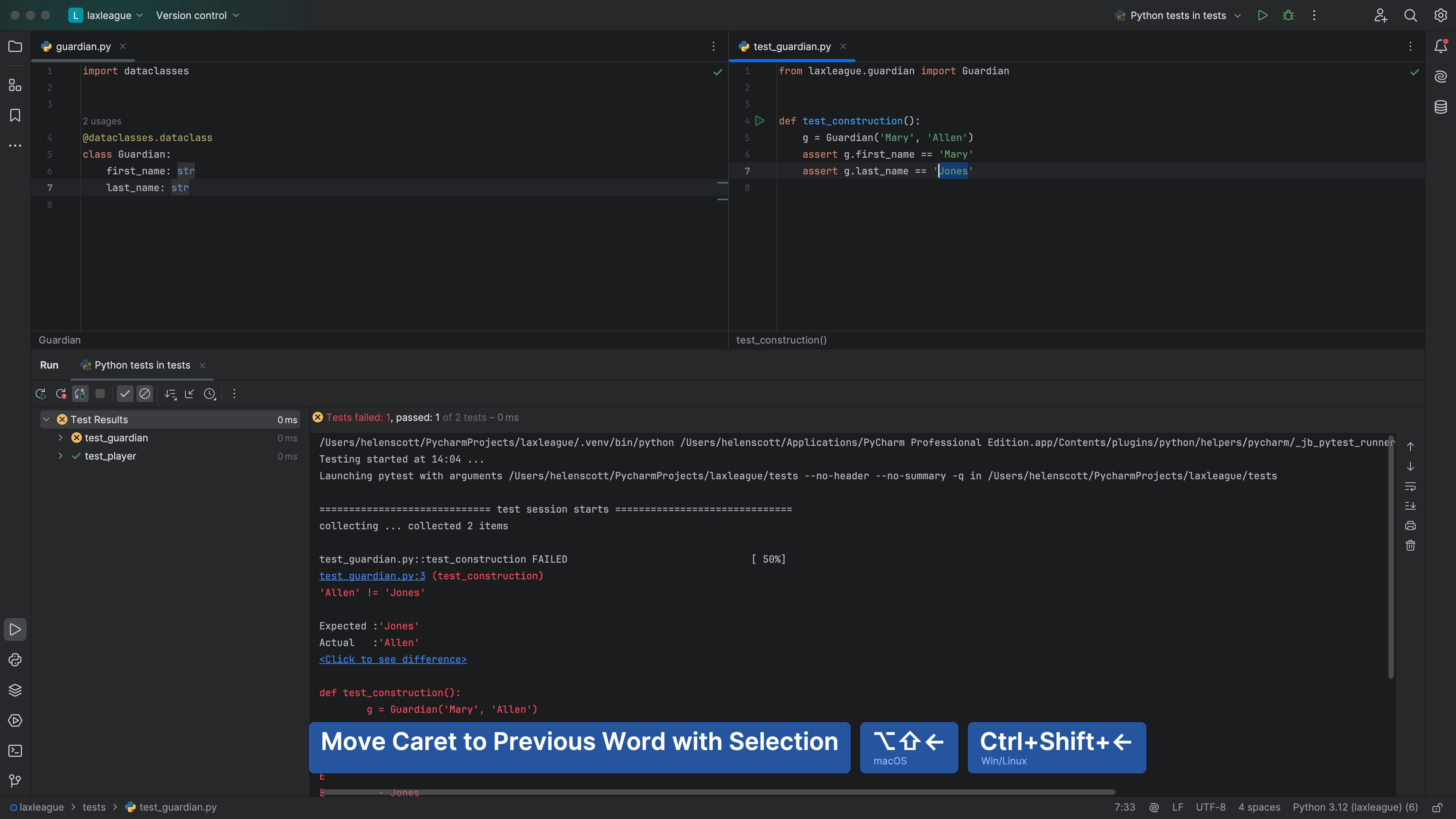This screenshot has width=1456, height=819.
Task: Open the Terminal tool window
Action: [x=15, y=751]
